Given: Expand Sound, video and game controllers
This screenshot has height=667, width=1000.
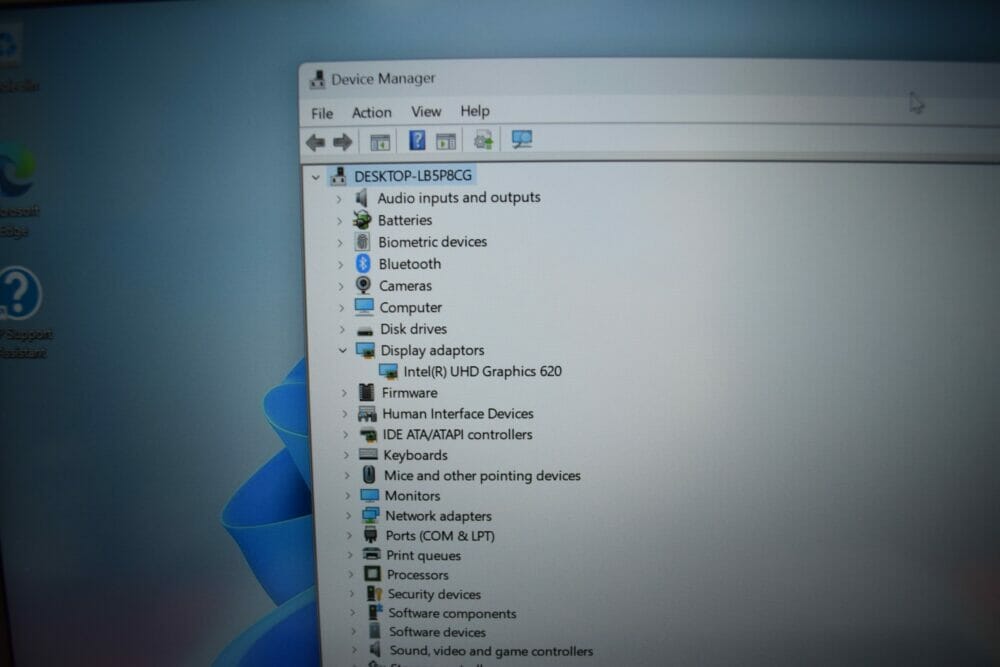Looking at the screenshot, I should [x=354, y=650].
